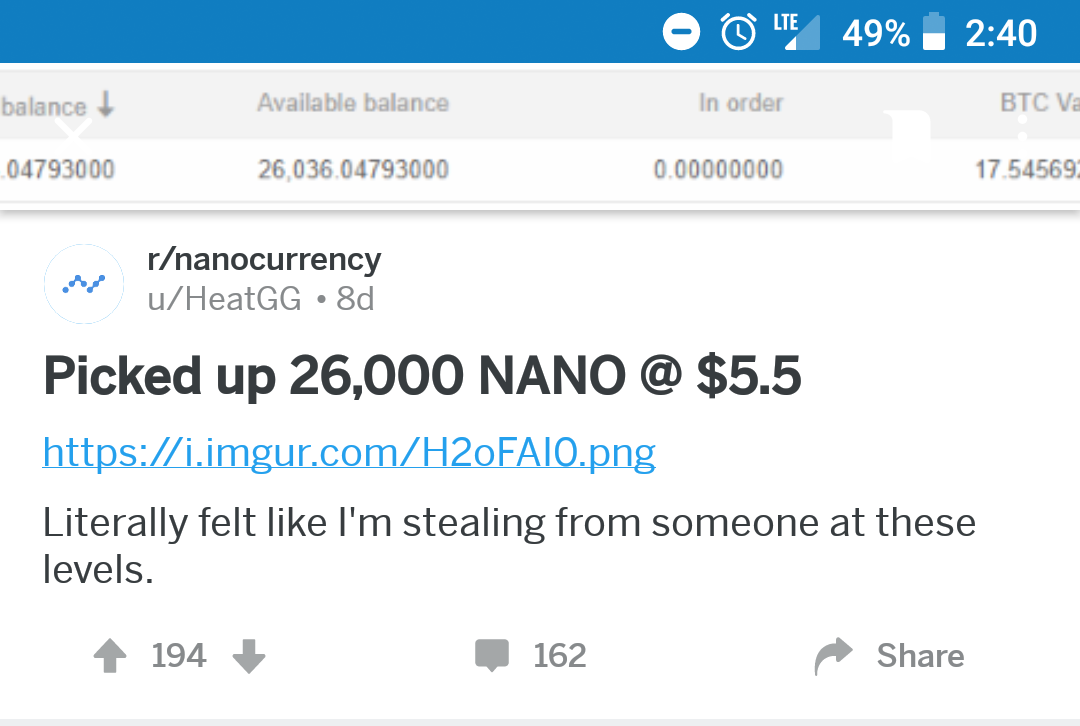This screenshot has width=1080, height=726.
Task: Tap the LTE signal strength icon
Action: [x=800, y=31]
